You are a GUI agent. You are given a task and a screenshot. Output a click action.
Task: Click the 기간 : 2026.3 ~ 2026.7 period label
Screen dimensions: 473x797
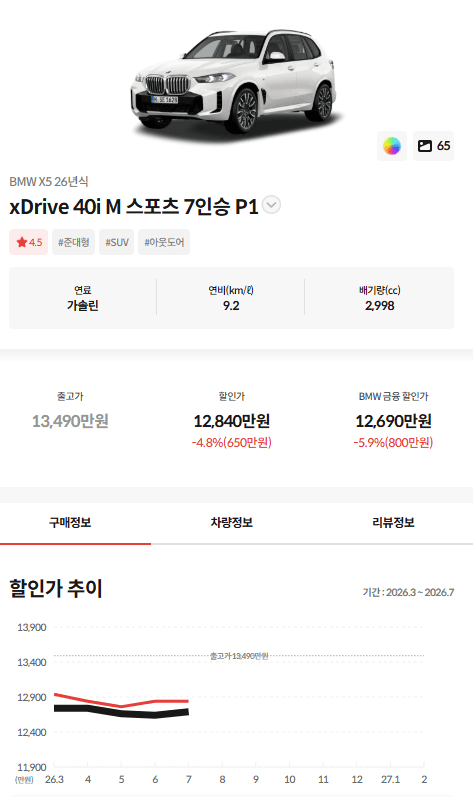click(408, 593)
